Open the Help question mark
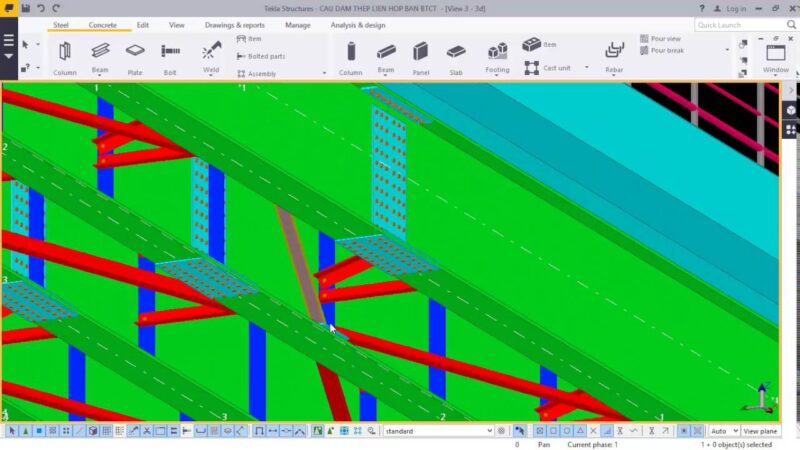The height and width of the screenshot is (450, 800). click(702, 9)
